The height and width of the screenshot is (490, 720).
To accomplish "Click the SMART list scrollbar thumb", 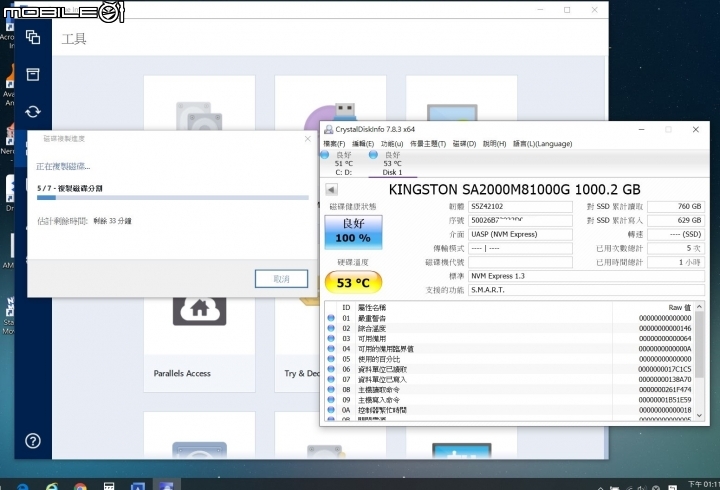I will pos(699,344).
